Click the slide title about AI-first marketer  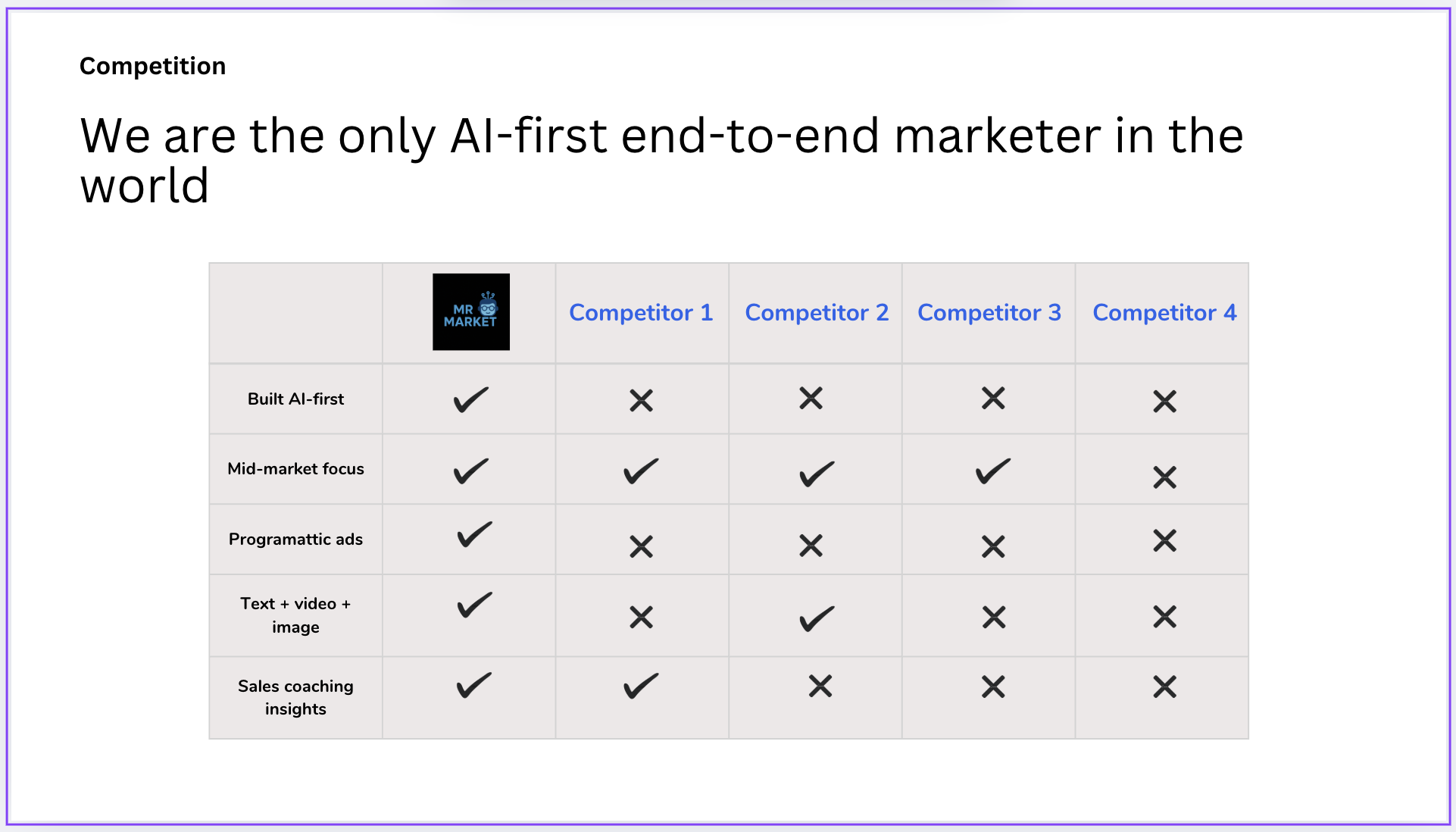tap(661, 160)
